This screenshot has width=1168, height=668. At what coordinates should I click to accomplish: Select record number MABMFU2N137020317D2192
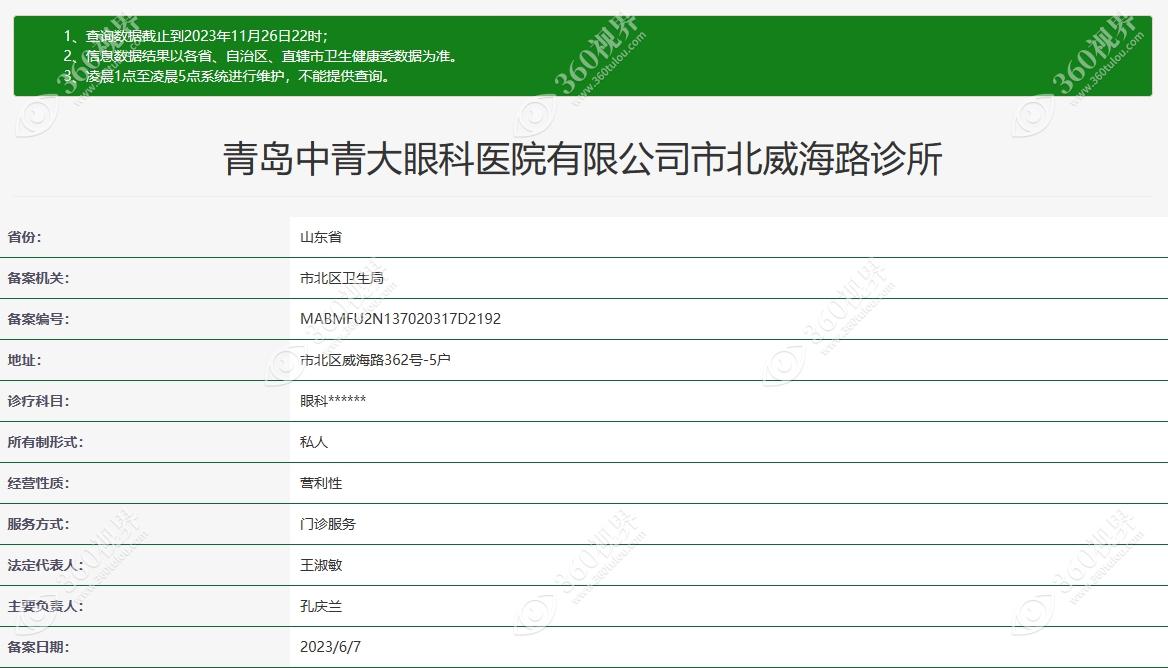401,319
